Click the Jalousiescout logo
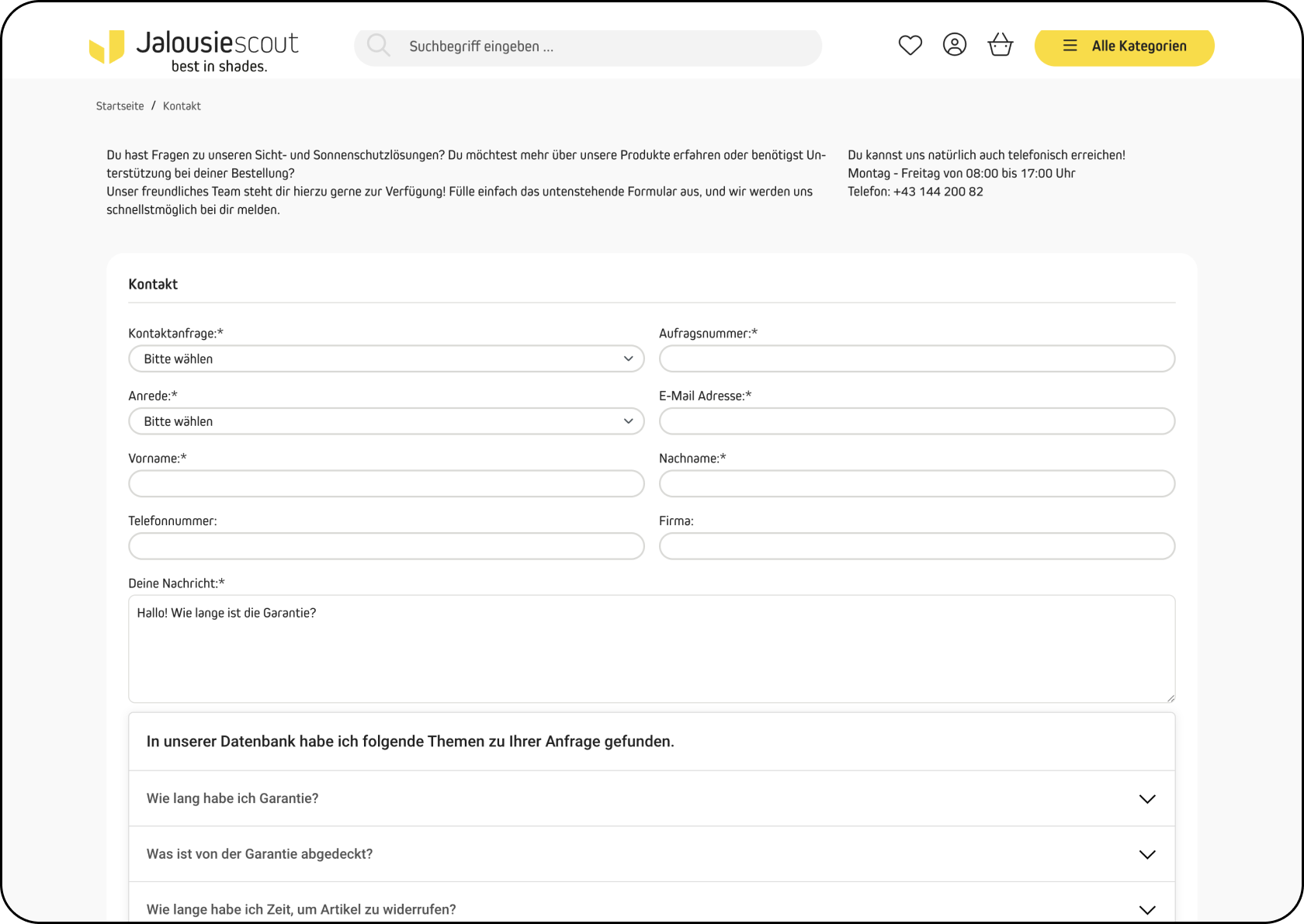The height and width of the screenshot is (924, 1304). pyautogui.click(x=194, y=50)
